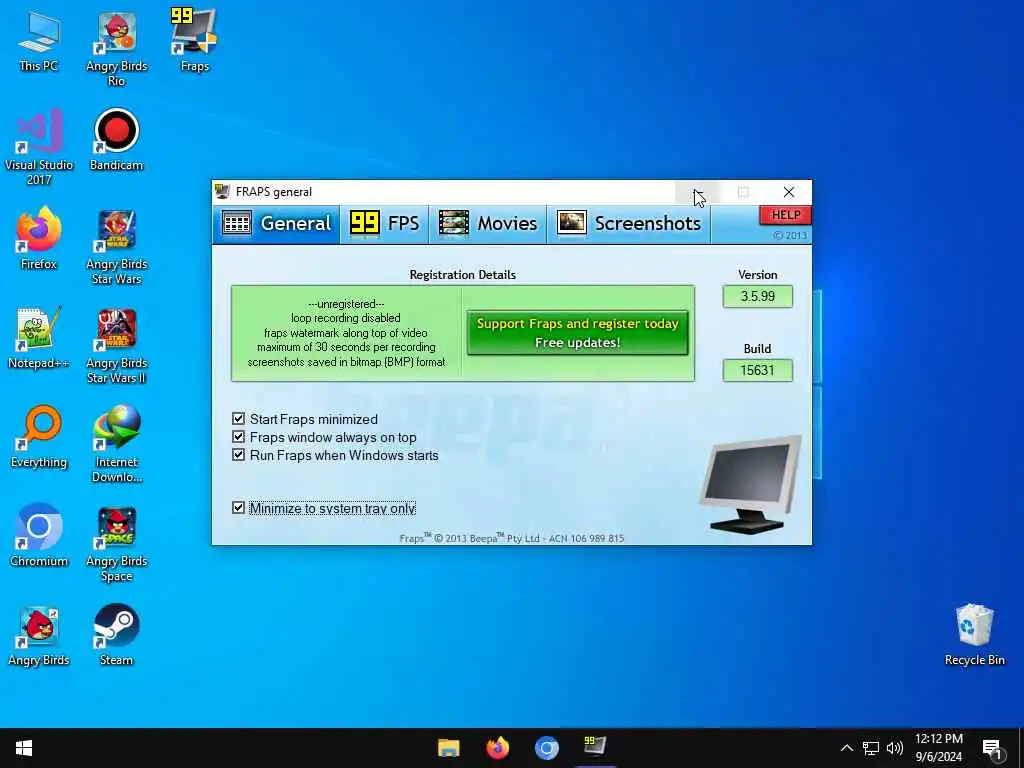
Task: Click the red HELP button
Action: pos(785,215)
